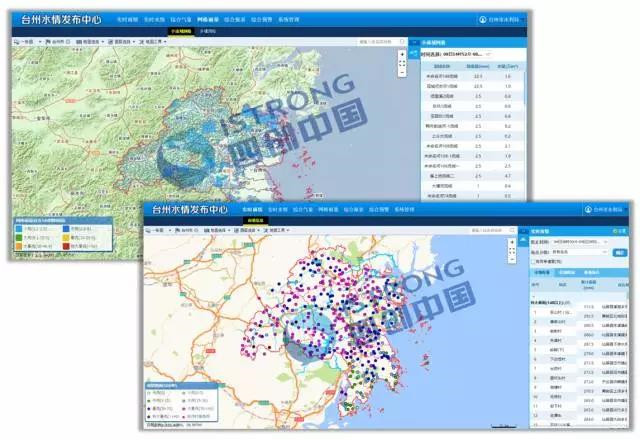Toggle the first legend checkbox in the back map legend
The width and height of the screenshot is (640, 440).
pos(17,227)
